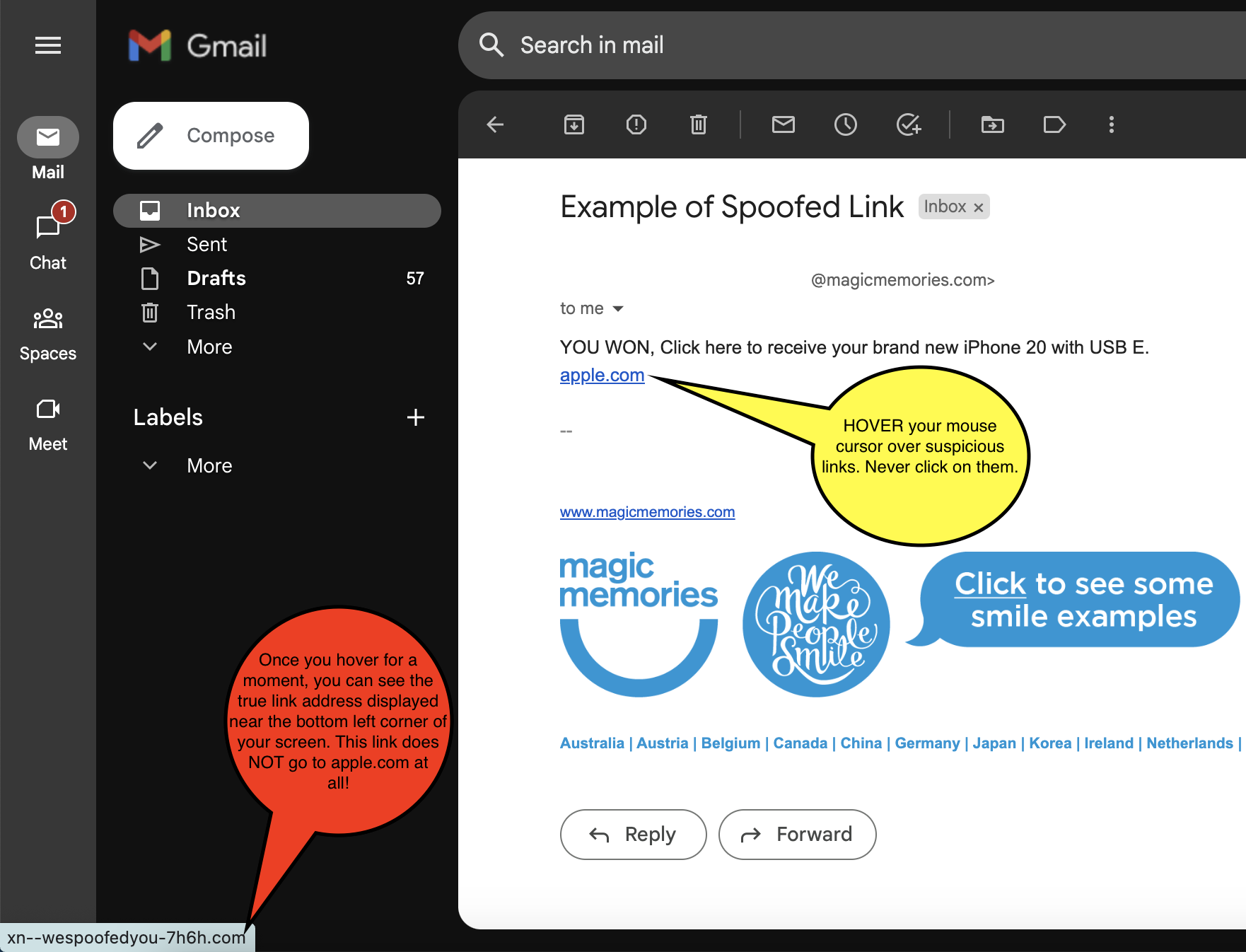This screenshot has height=952, width=1246.
Task: Remove the Inbox label from email
Action: point(979,207)
